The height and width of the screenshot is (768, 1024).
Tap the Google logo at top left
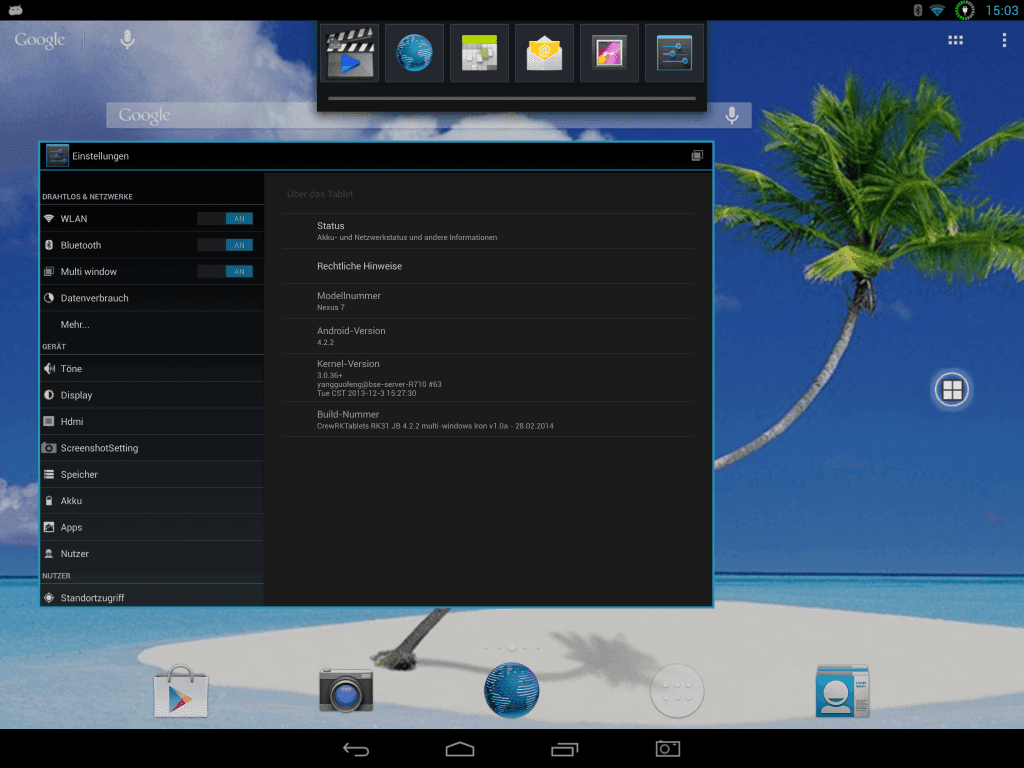(39, 40)
